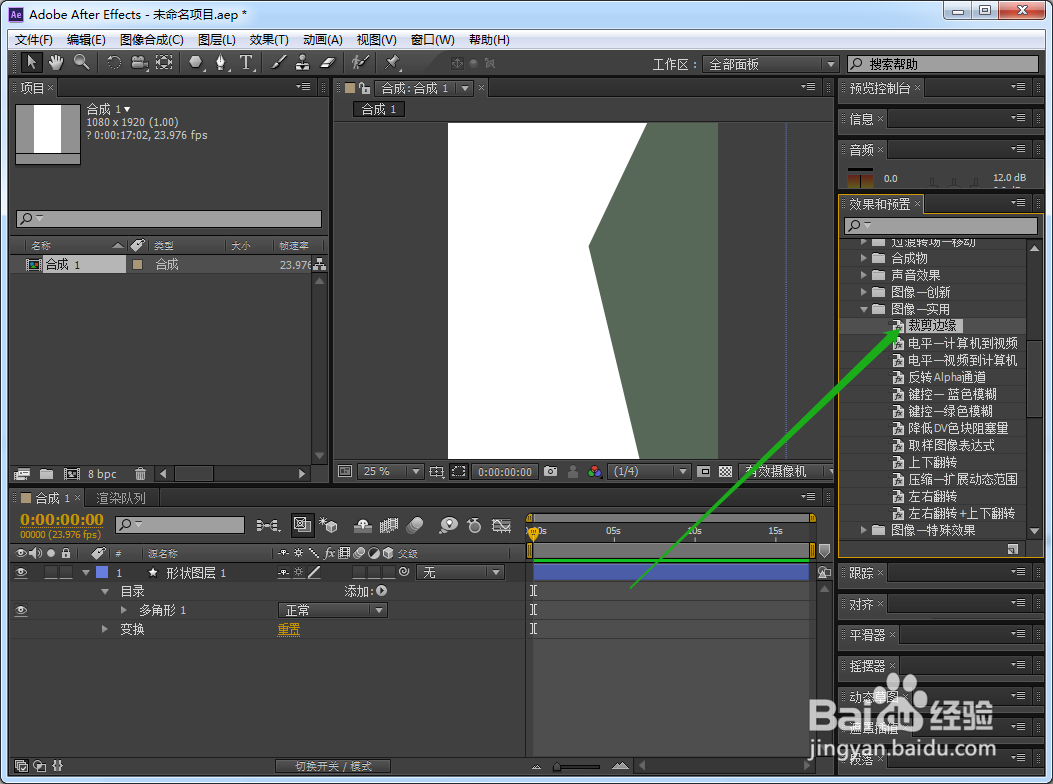1053x784 pixels.
Task: Select the Roto Brush tool
Action: click(361, 63)
